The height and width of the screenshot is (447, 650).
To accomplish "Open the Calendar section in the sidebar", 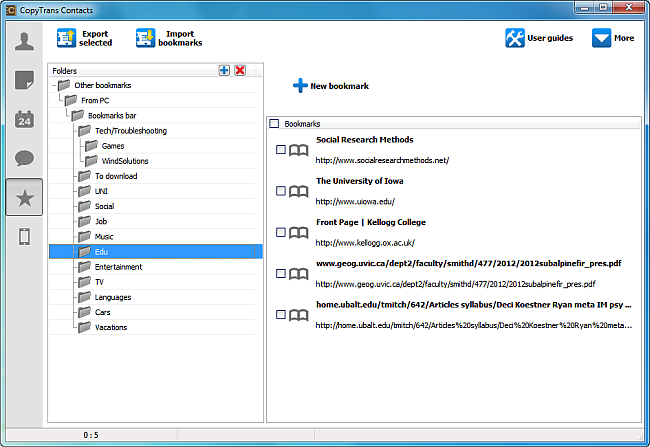I will click(24, 119).
